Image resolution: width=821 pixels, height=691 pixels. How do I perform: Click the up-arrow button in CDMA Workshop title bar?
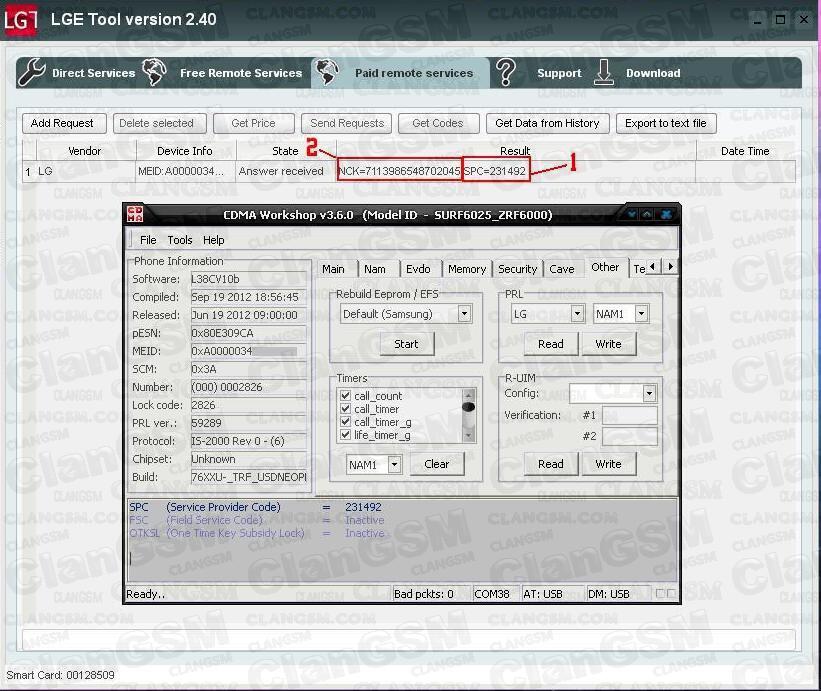tap(647, 214)
